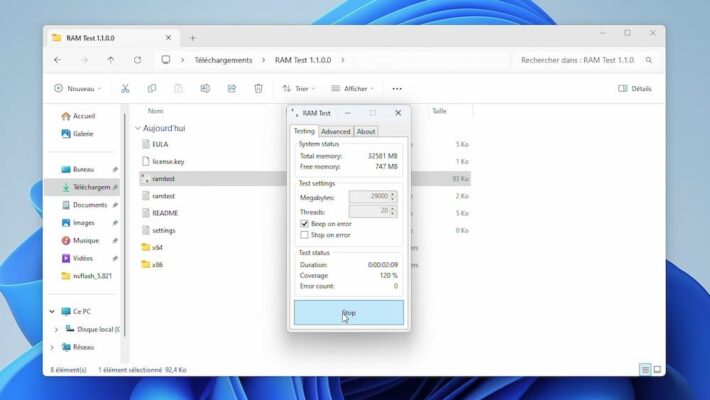Refresh the folder view

(x=137, y=60)
